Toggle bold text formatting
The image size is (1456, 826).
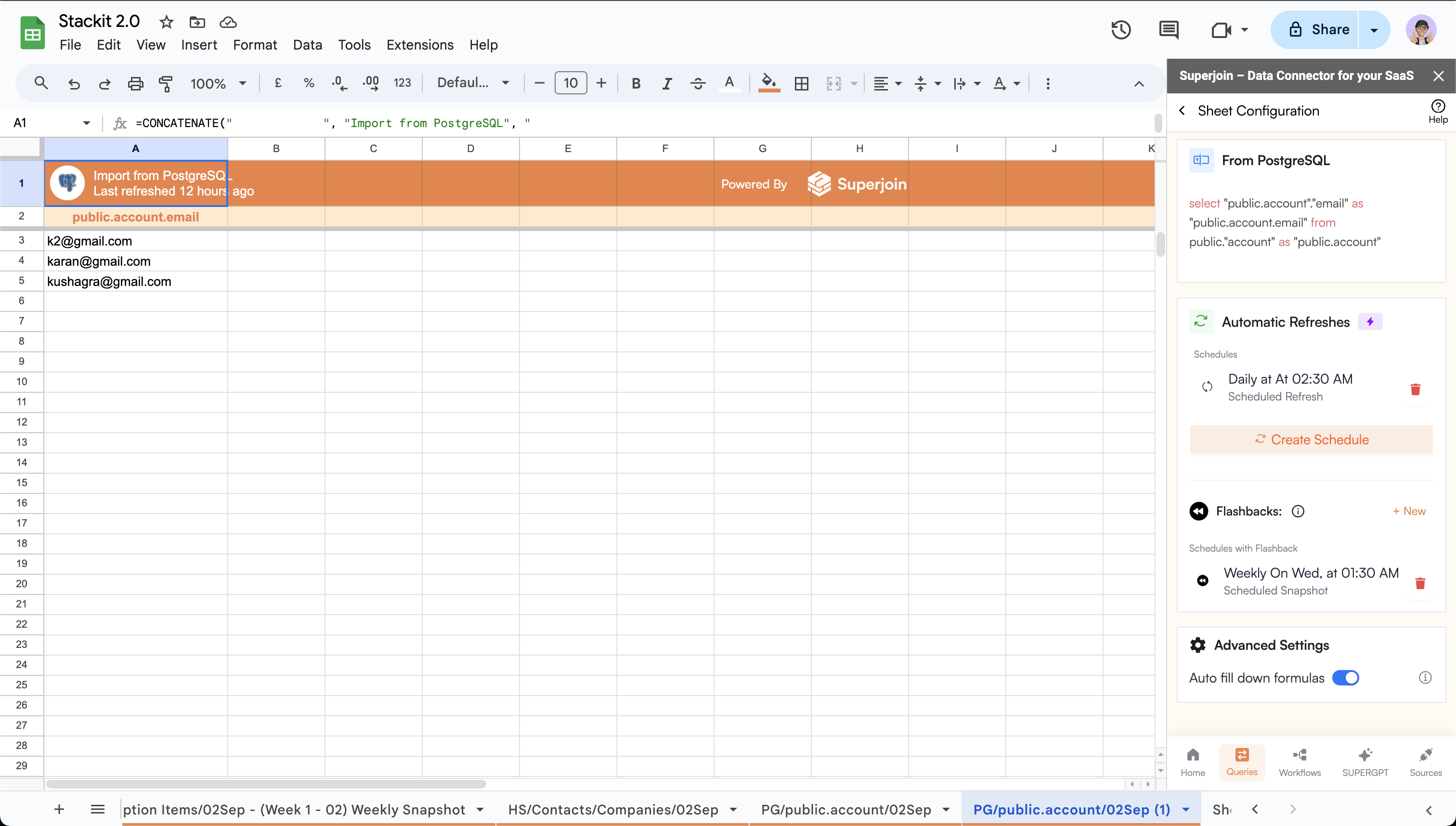[636, 83]
